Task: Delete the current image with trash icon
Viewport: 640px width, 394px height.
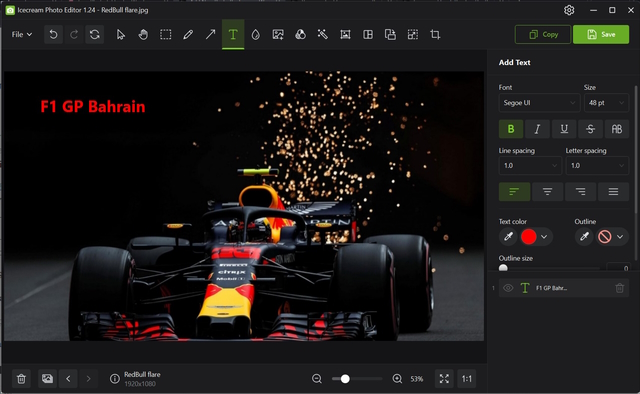Action: click(x=21, y=379)
